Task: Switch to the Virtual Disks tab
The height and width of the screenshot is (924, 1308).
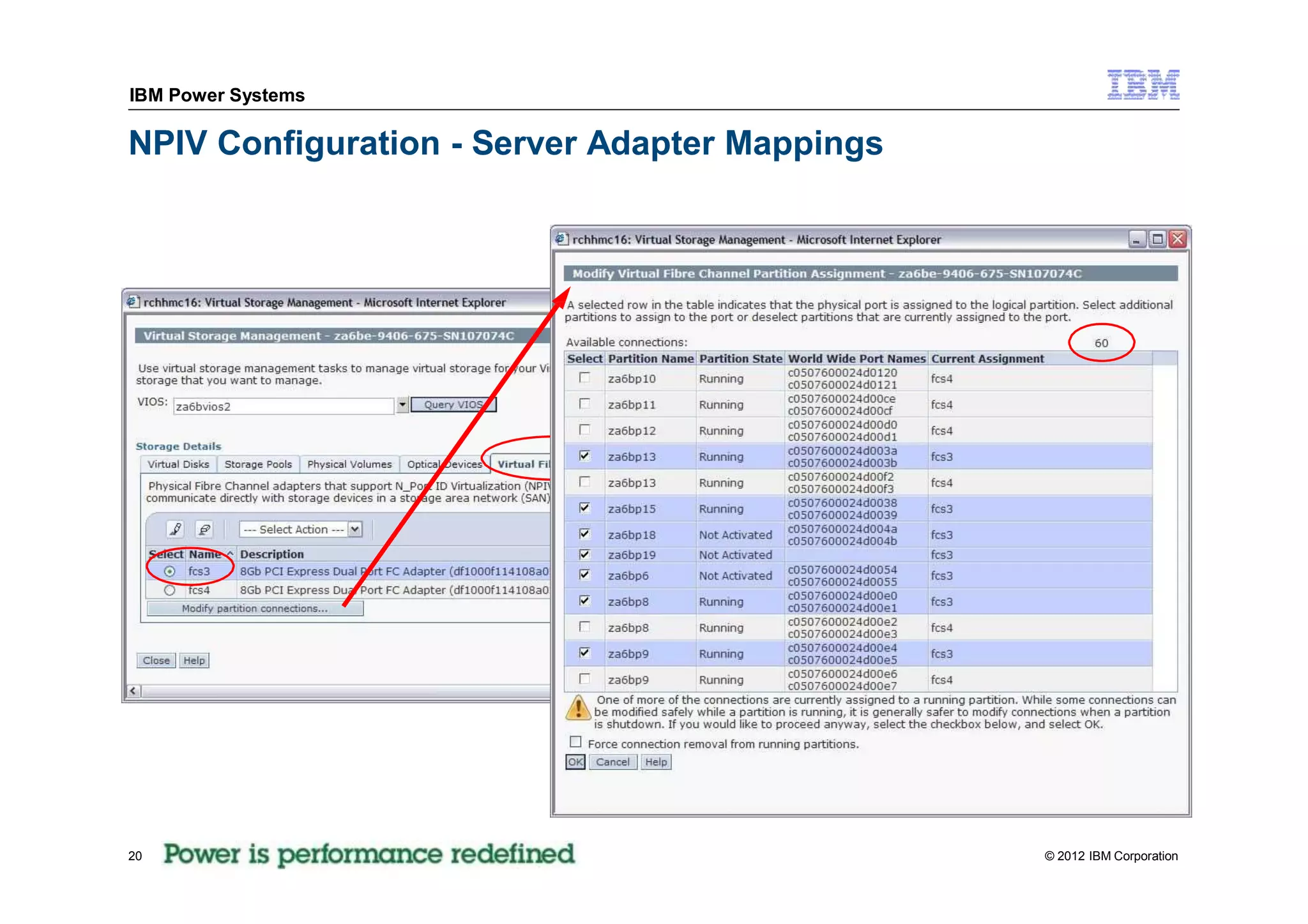Action: [178, 464]
